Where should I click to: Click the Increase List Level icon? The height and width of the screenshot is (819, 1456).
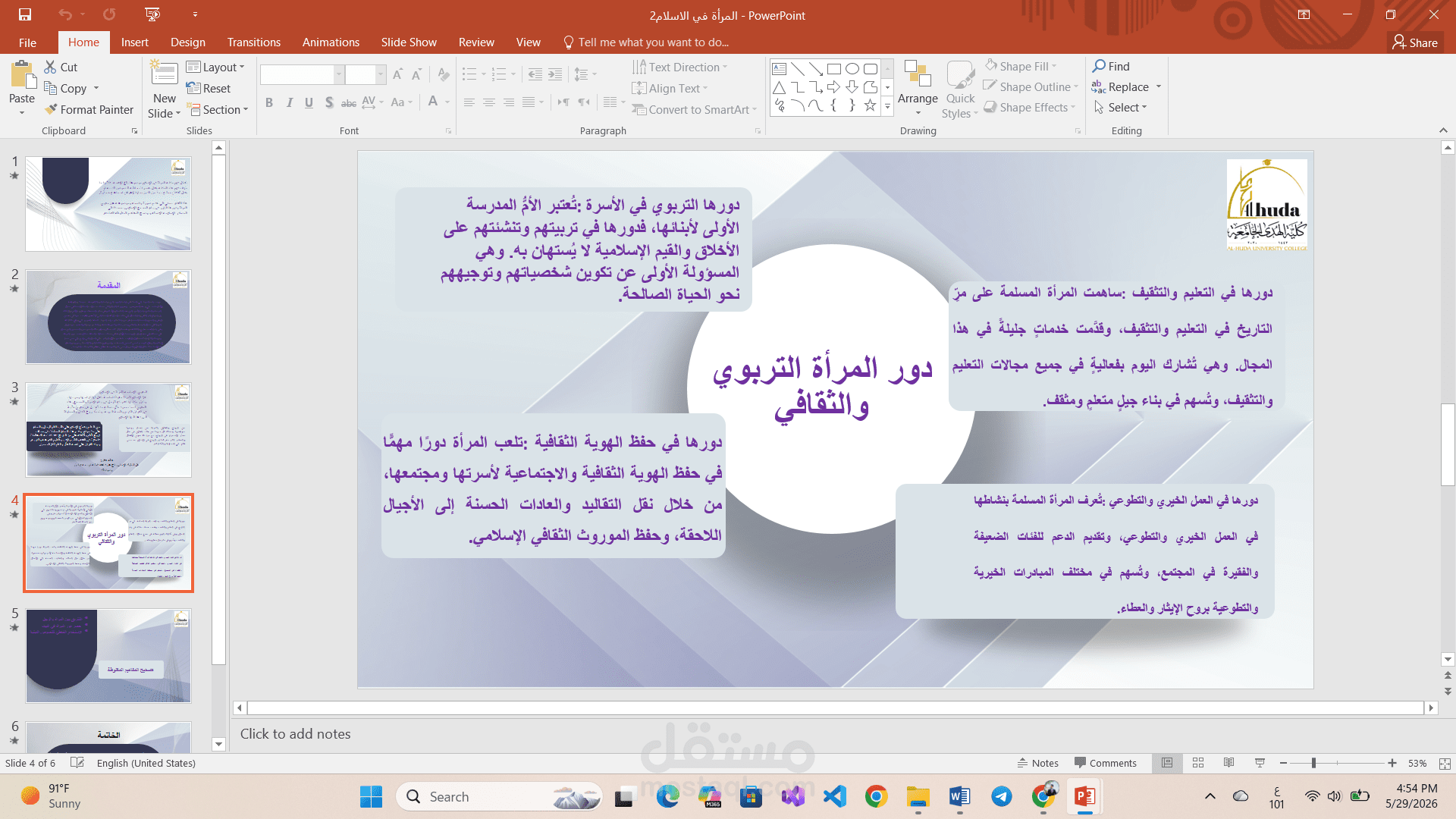coord(556,74)
